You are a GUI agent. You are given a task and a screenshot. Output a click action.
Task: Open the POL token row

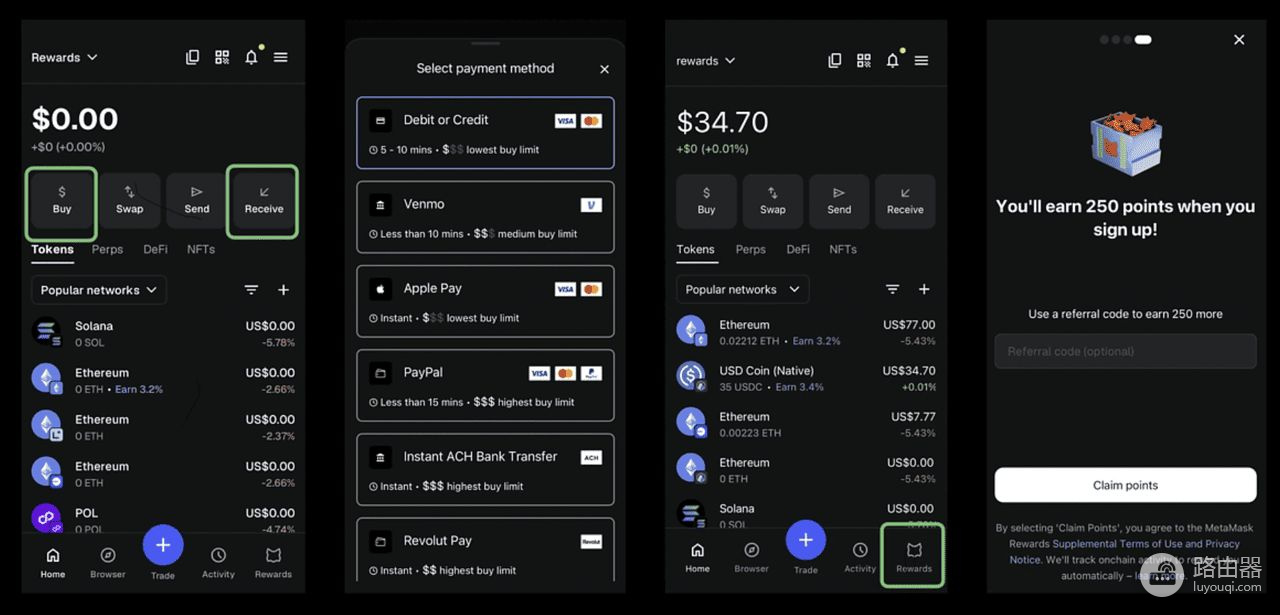click(x=163, y=520)
